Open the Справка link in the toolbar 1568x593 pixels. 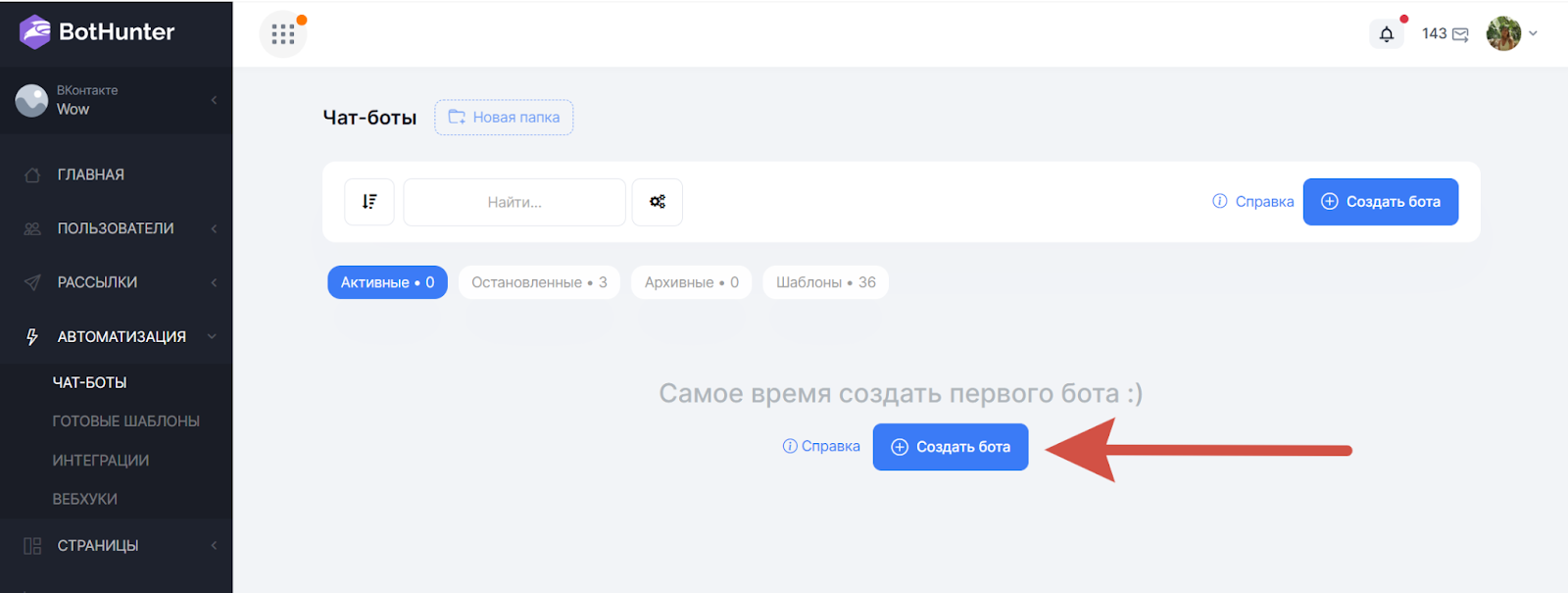pos(1253,202)
